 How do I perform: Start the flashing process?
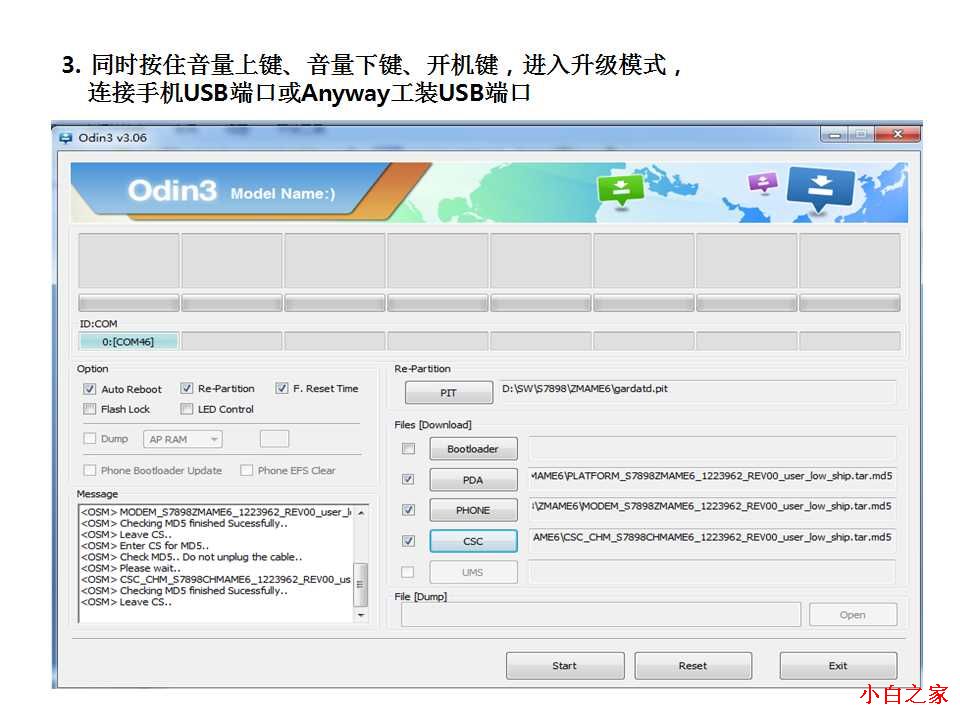565,666
